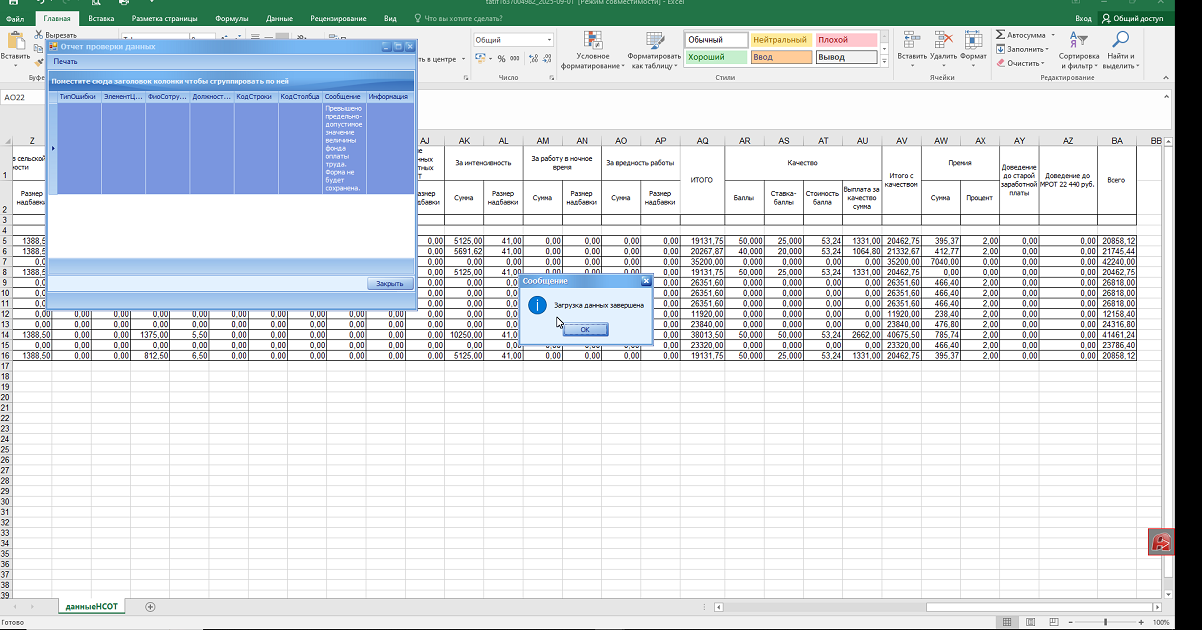
Task: Open Print (Печать) menu in report window
Action: (65, 61)
